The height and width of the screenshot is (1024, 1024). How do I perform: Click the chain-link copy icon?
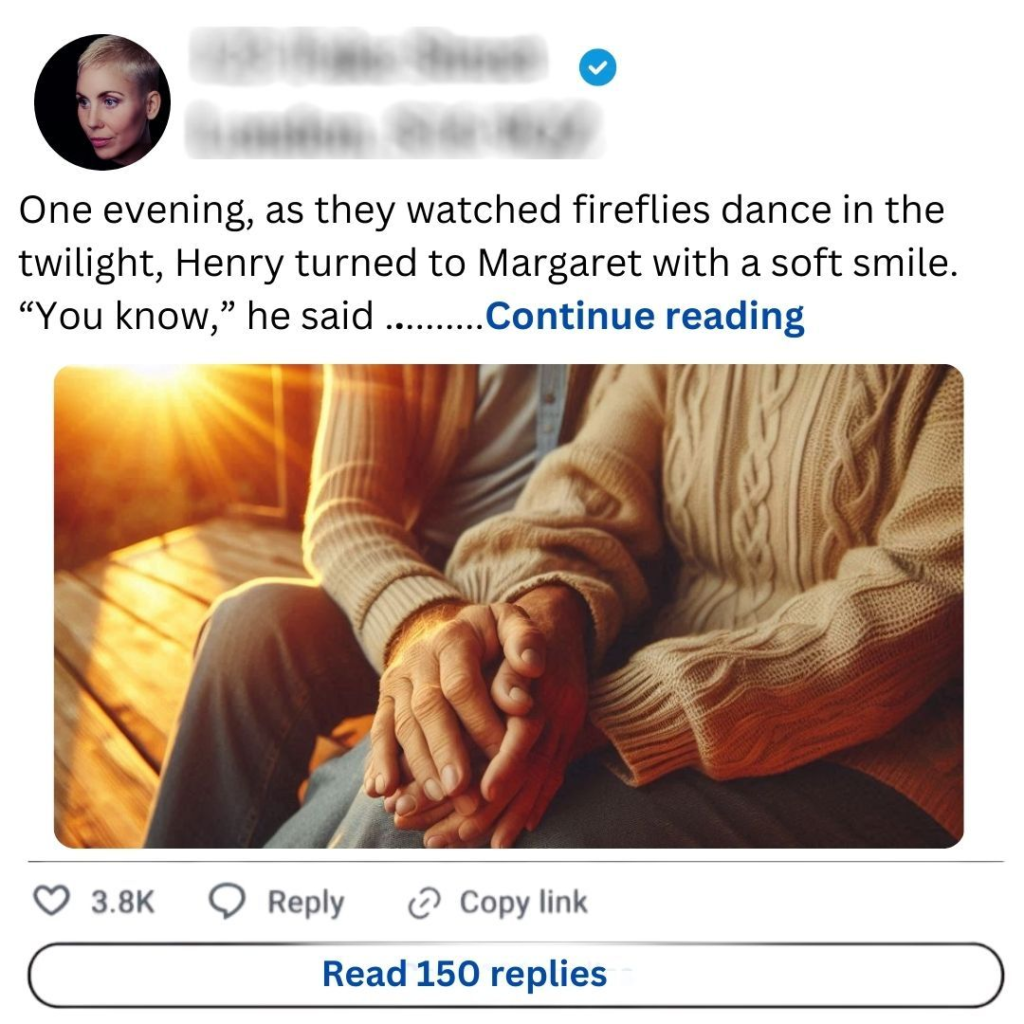425,903
